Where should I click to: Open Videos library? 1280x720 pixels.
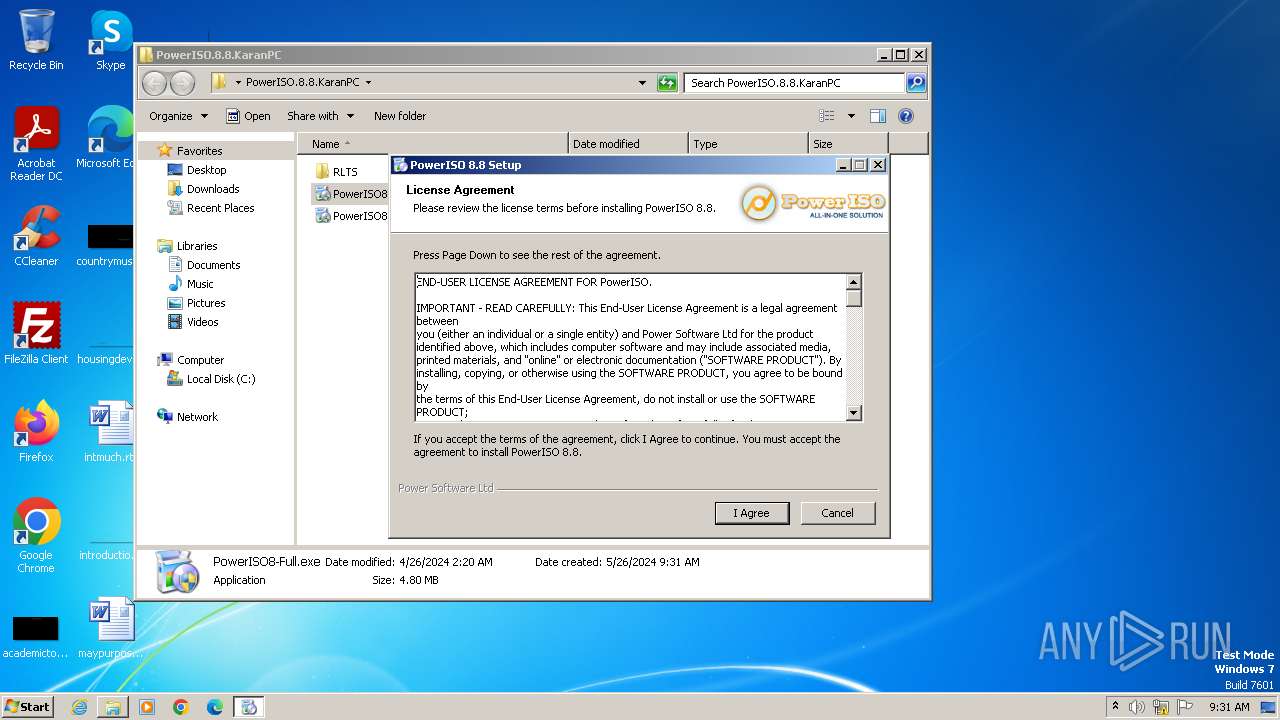(193, 322)
